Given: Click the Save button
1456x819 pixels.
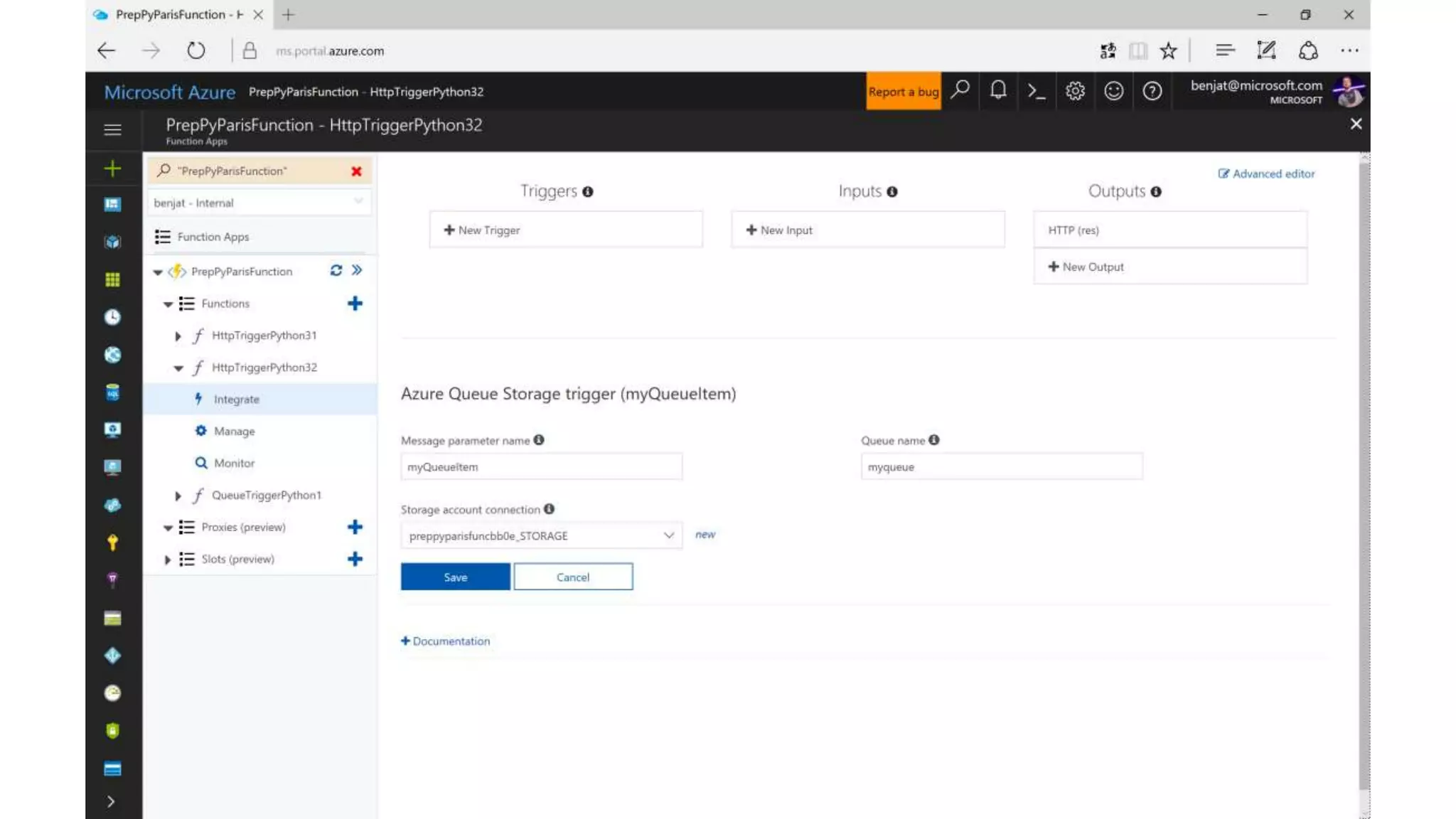Looking at the screenshot, I should (455, 577).
